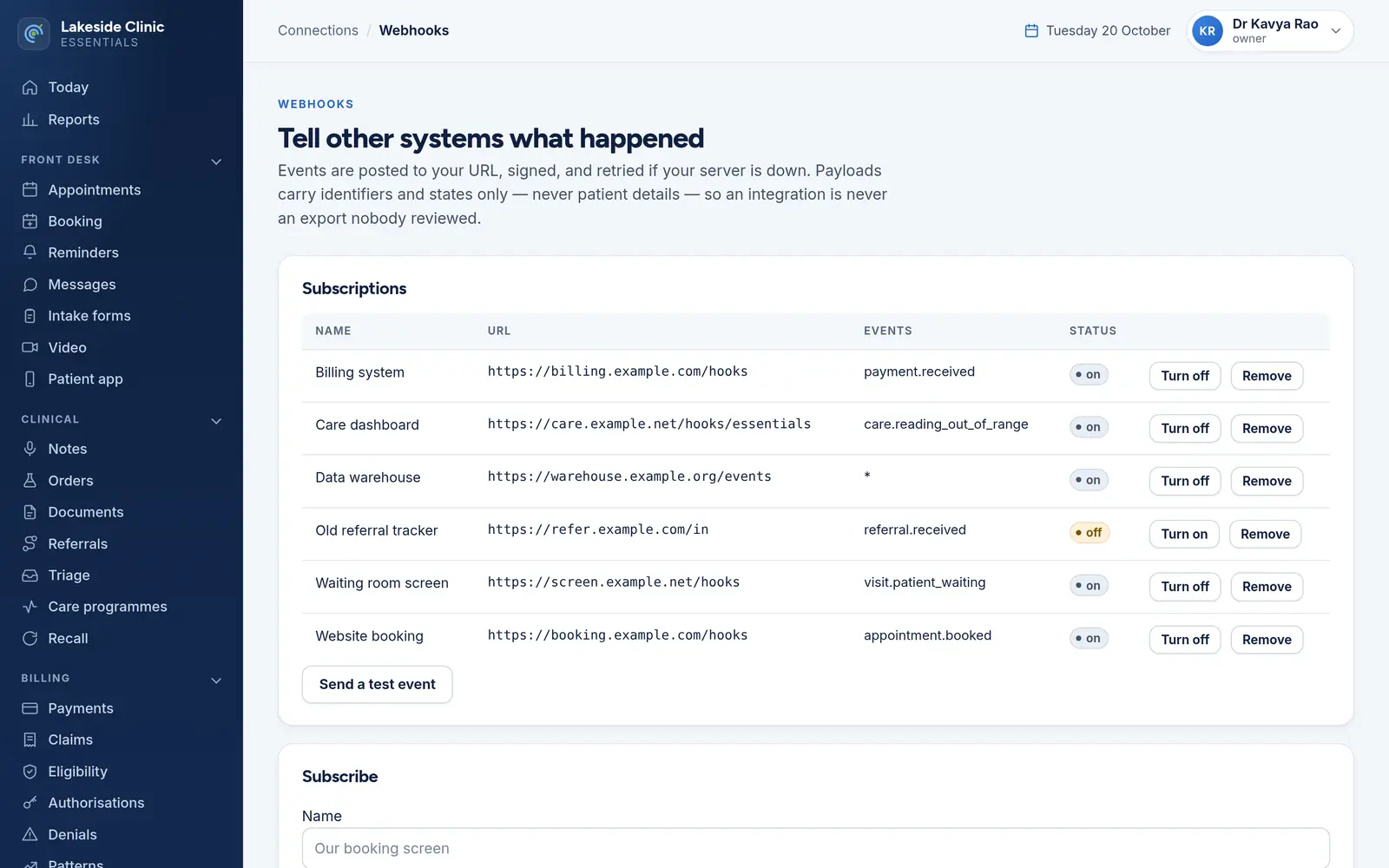Viewport: 1389px width, 868px height.
Task: Remove the Care dashboard subscription
Action: pos(1267,429)
